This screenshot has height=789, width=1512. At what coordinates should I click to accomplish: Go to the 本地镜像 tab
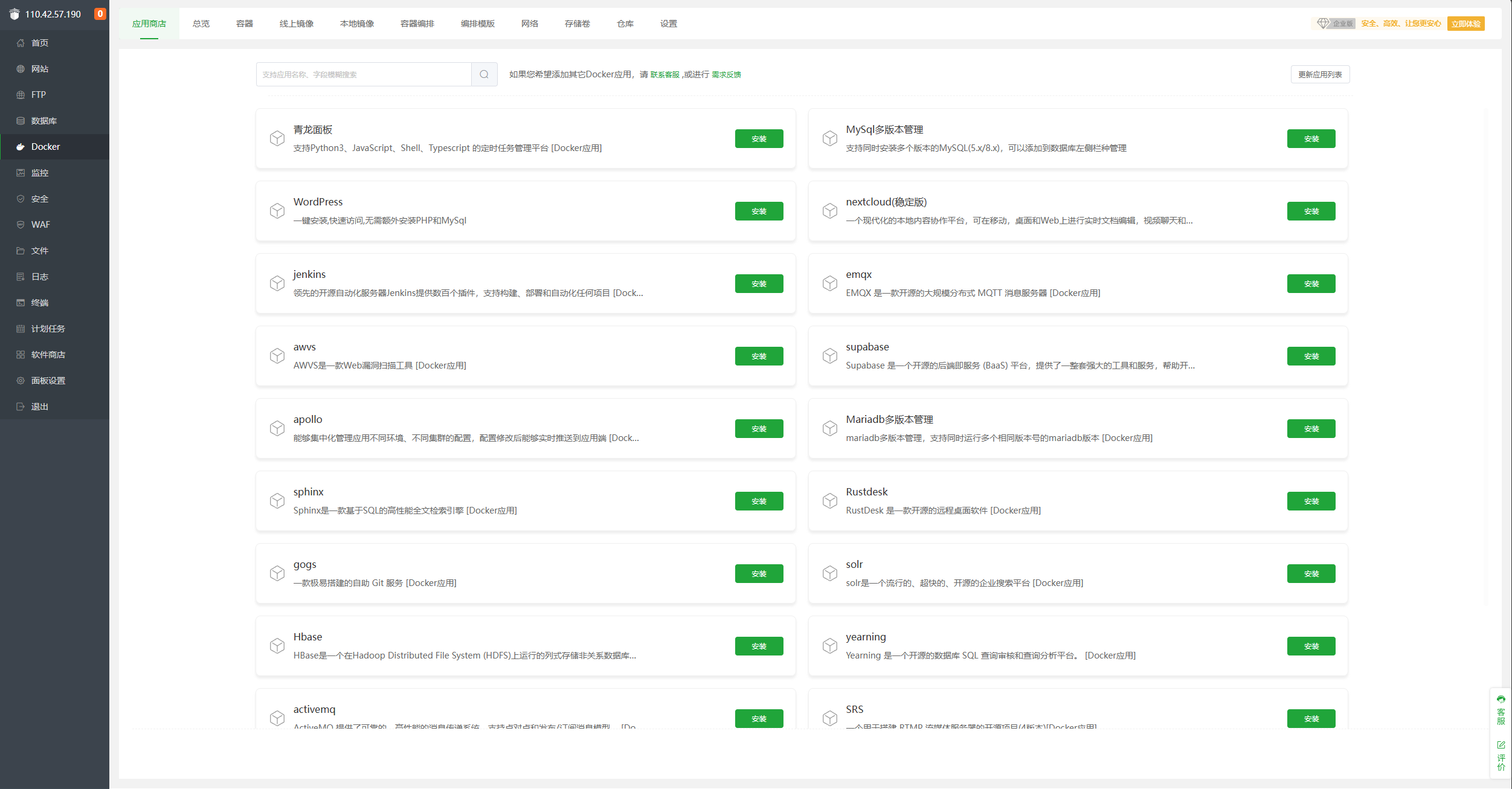coord(357,24)
